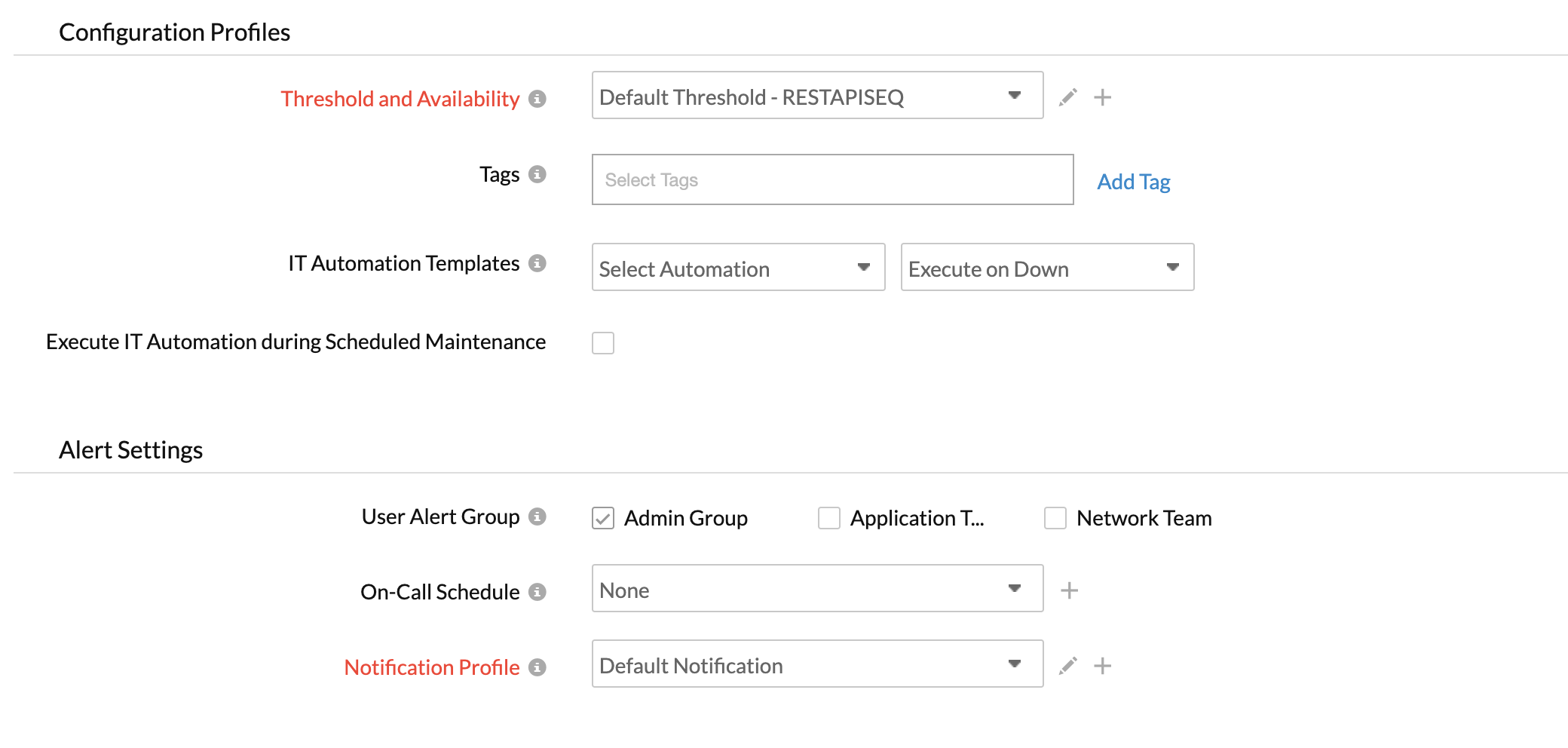Click the Add Tag link
The image size is (1568, 748).
click(1133, 182)
